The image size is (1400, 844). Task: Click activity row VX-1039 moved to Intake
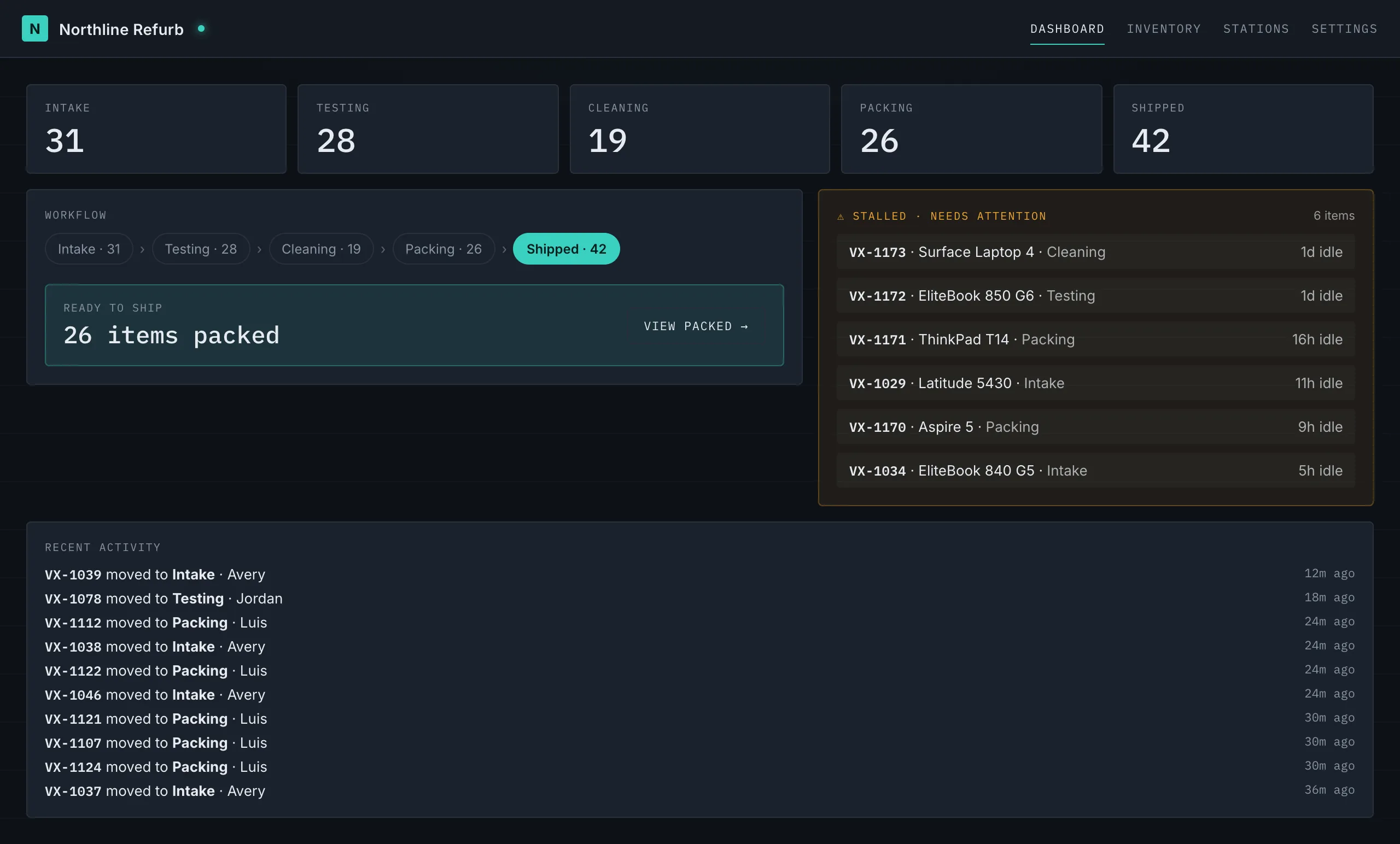(x=699, y=574)
